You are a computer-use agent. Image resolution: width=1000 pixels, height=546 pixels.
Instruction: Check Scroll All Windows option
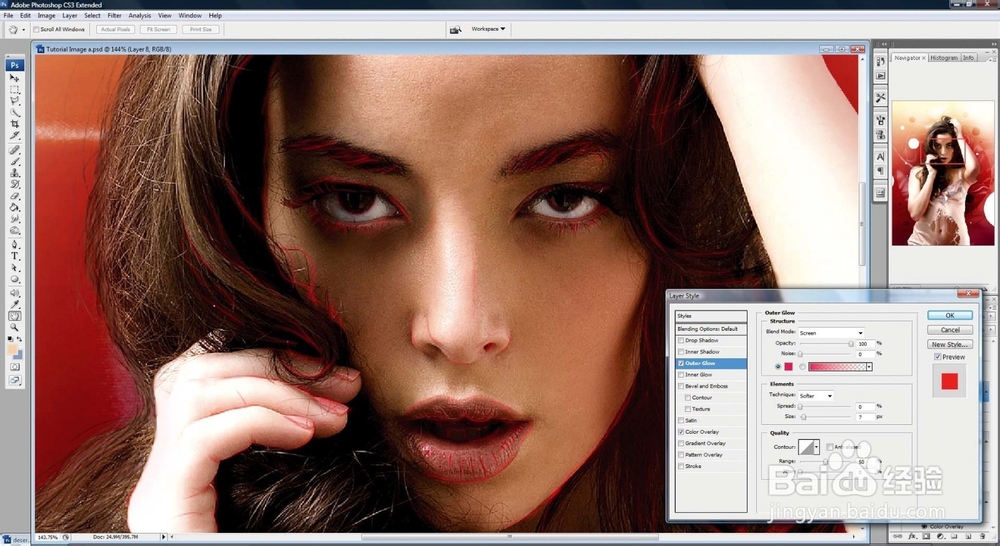click(36, 29)
